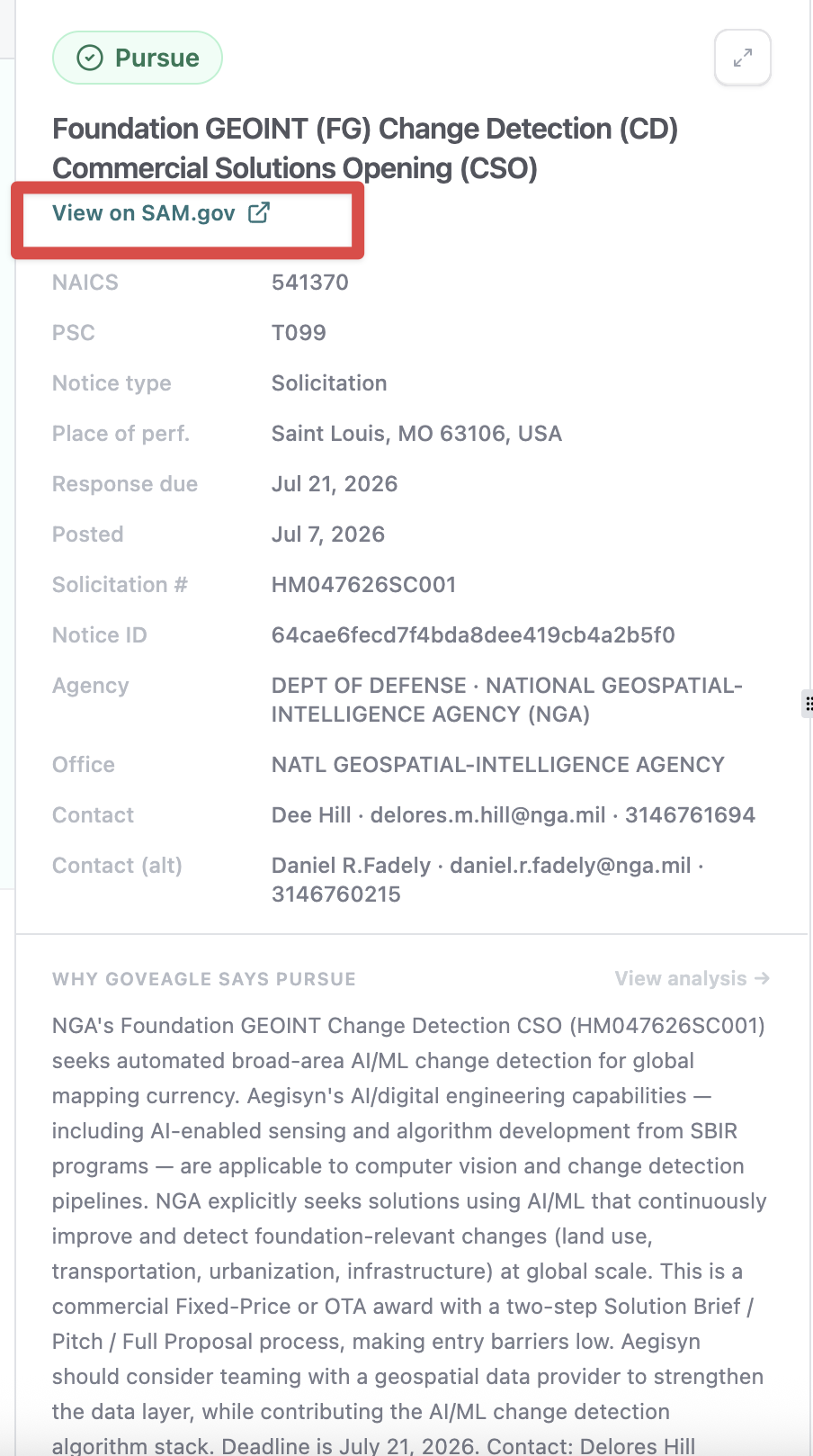Screen dimensions: 813x1456
Task: Select the solicitation number HM047626SC001
Action: click(x=364, y=585)
